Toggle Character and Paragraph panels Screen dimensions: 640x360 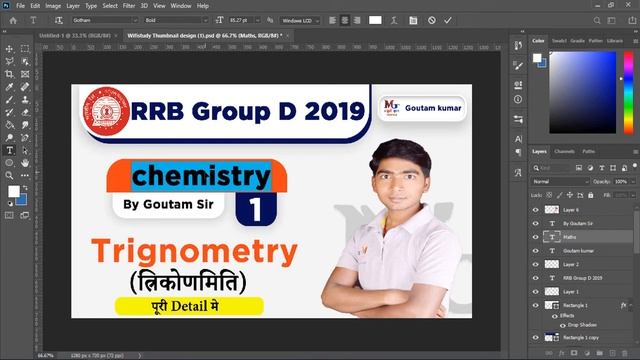pos(413,20)
